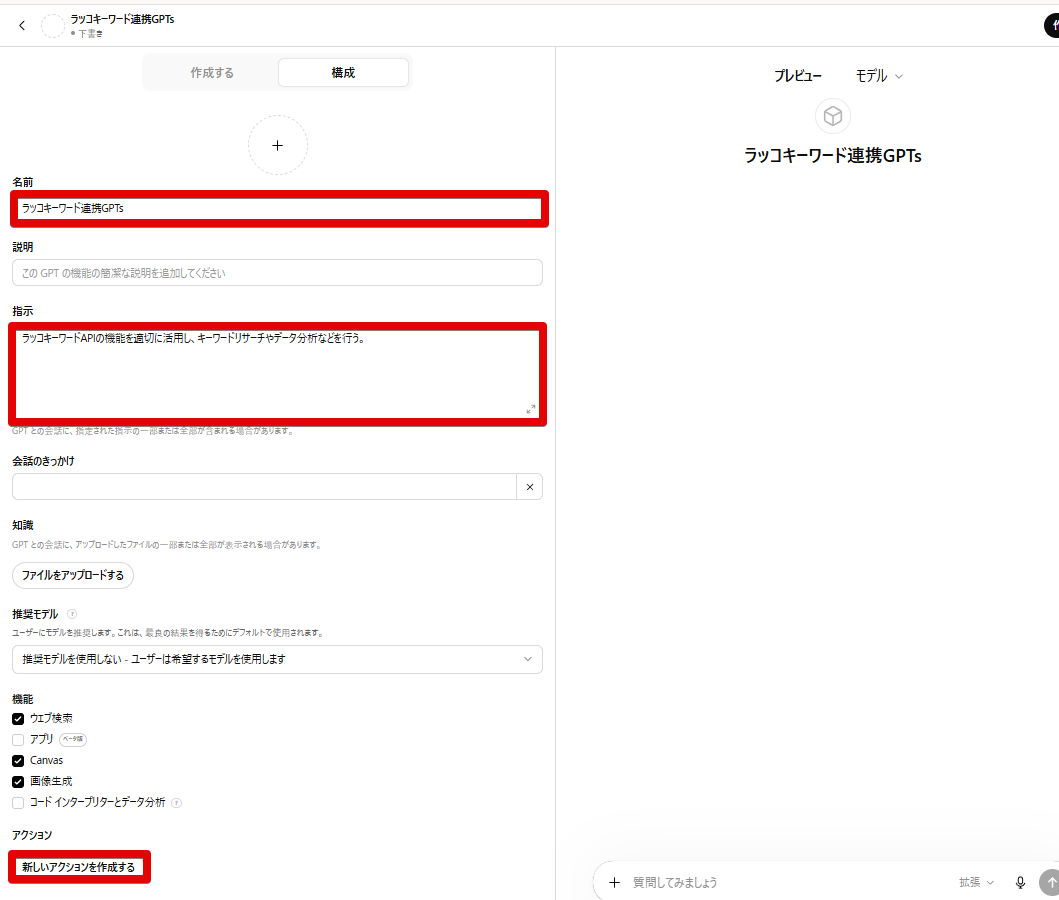The width and height of the screenshot is (1059, 900).
Task: Click the アクション section label
Action: tap(32, 835)
